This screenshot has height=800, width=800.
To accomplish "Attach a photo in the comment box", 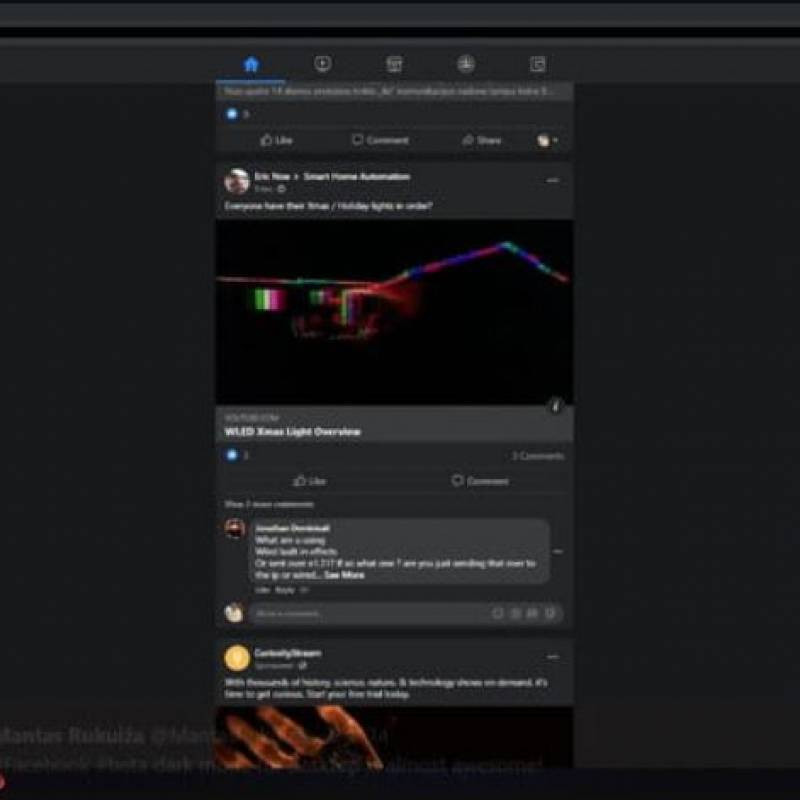I will click(x=515, y=613).
